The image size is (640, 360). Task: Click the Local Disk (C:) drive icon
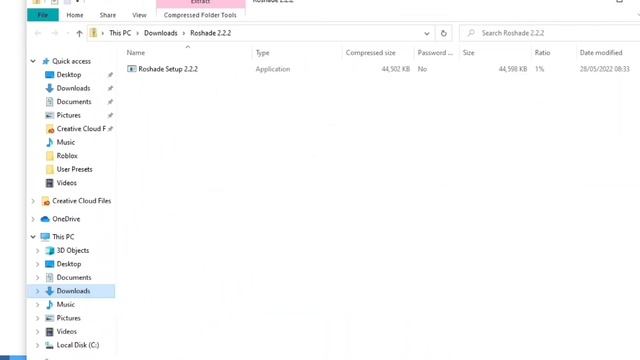(49, 345)
